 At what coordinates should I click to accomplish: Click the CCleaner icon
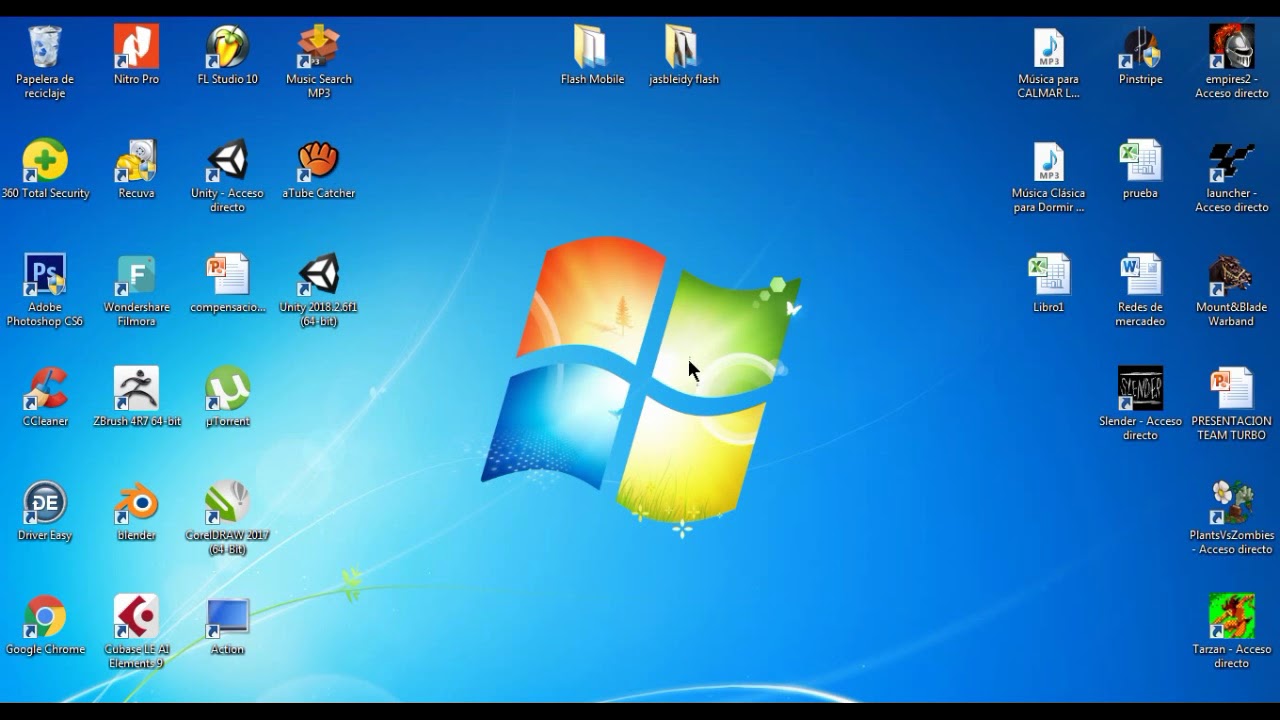(45, 389)
